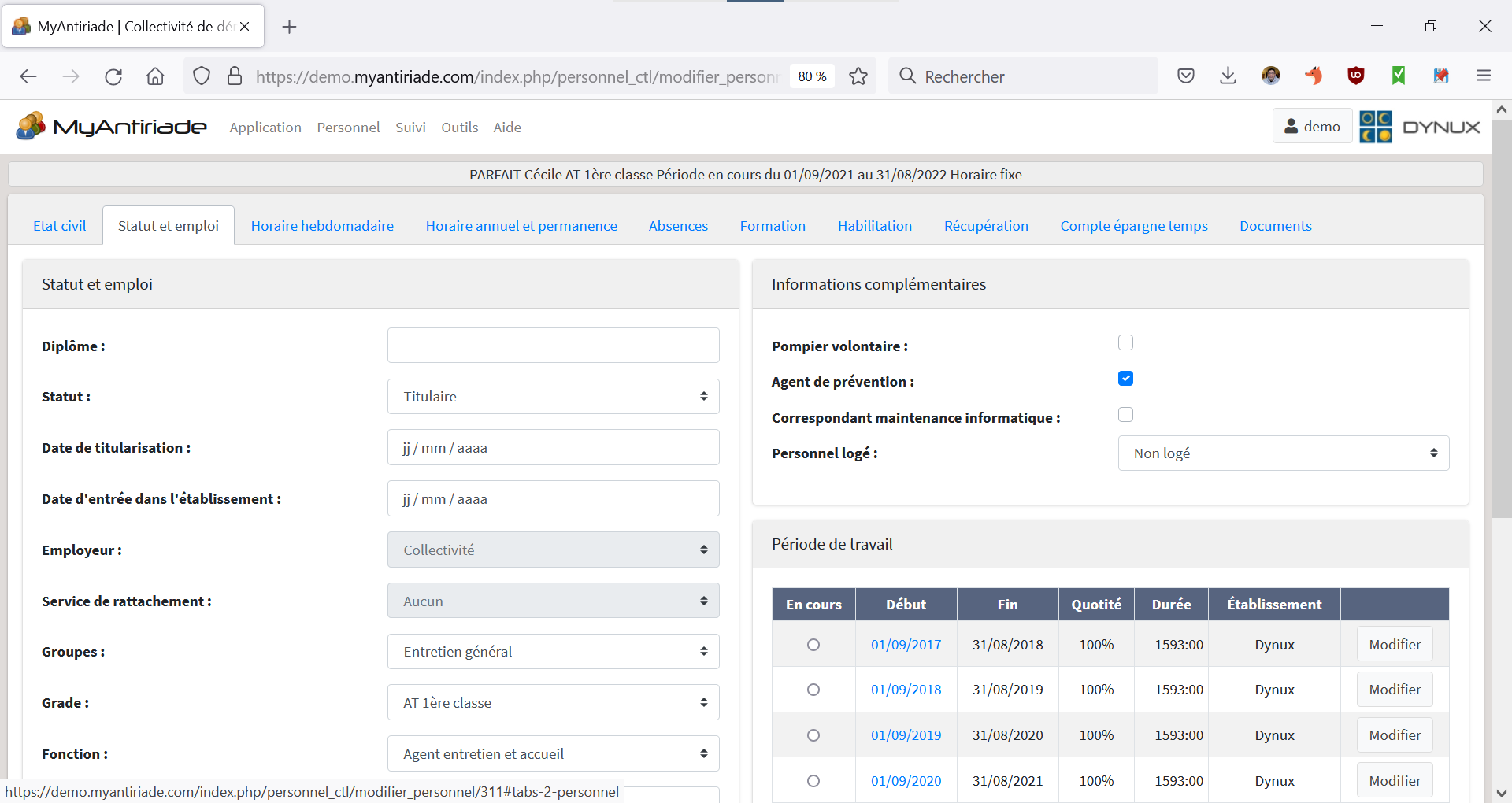The height and width of the screenshot is (803, 1512).
Task: Open the Personnel logé dropdown
Action: [x=1284, y=453]
